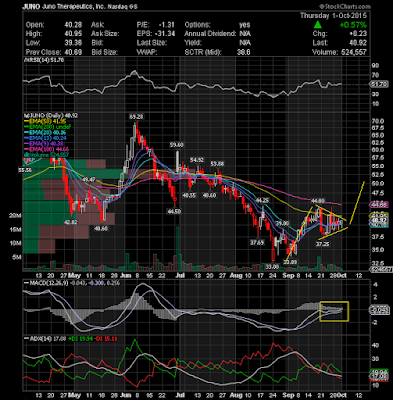393x400 pixels.
Task: Select the Juno Therapeutics, Inc. company name
Action: (x=74, y=6)
